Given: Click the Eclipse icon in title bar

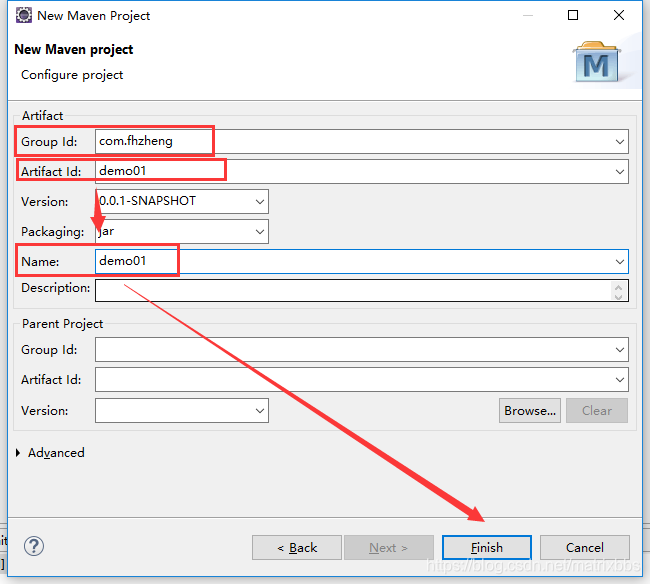Looking at the screenshot, I should [x=24, y=15].
